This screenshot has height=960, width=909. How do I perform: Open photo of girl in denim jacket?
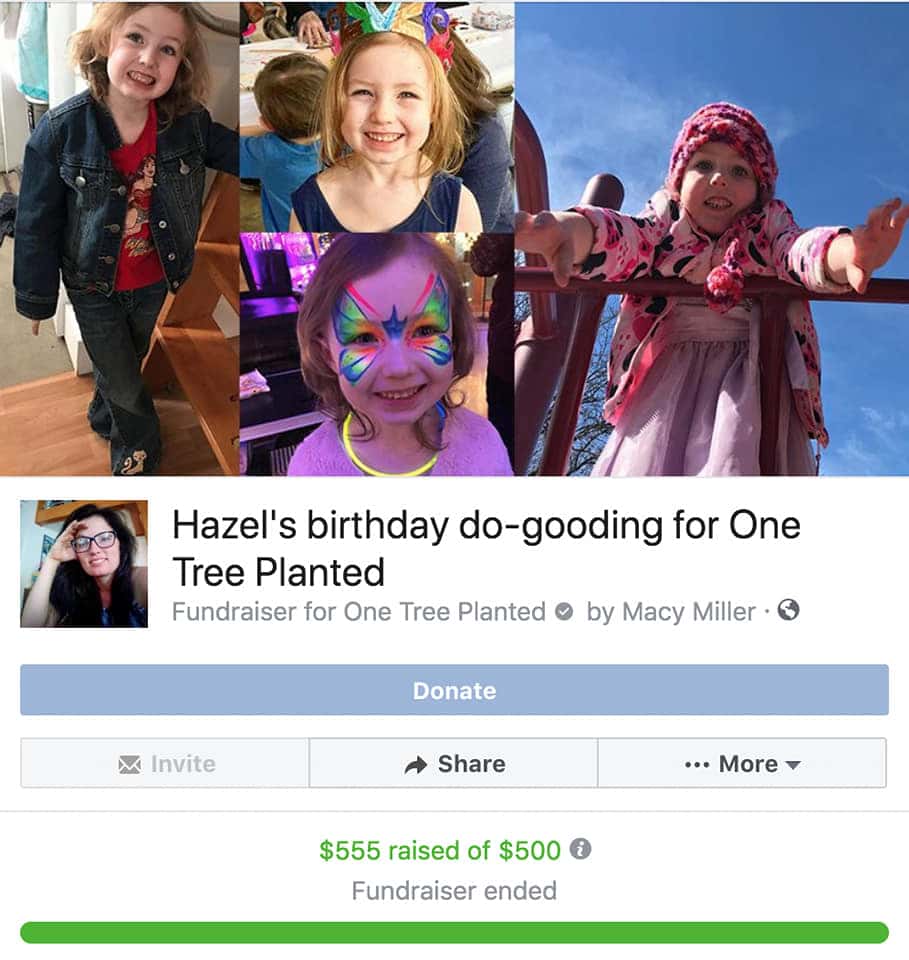[119, 237]
